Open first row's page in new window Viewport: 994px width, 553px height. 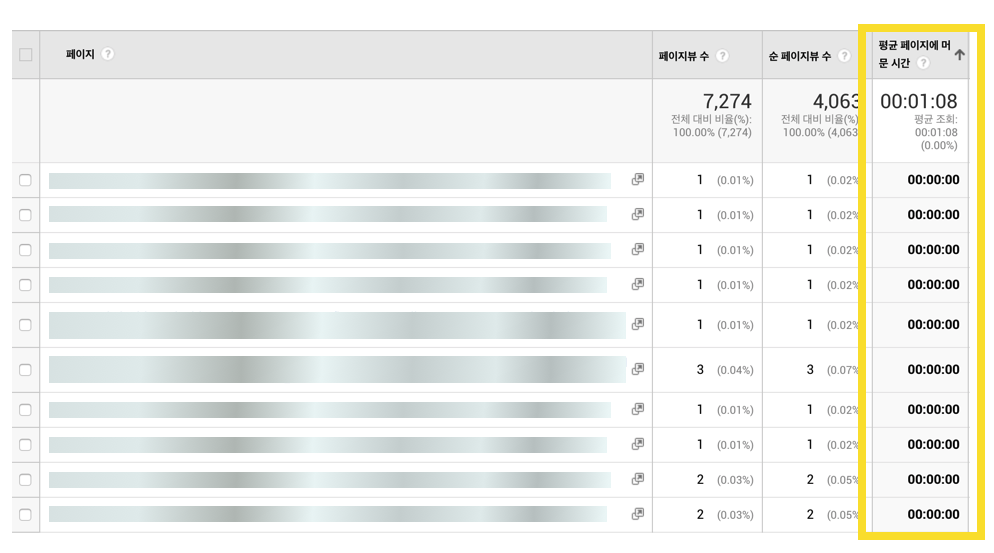(637, 180)
